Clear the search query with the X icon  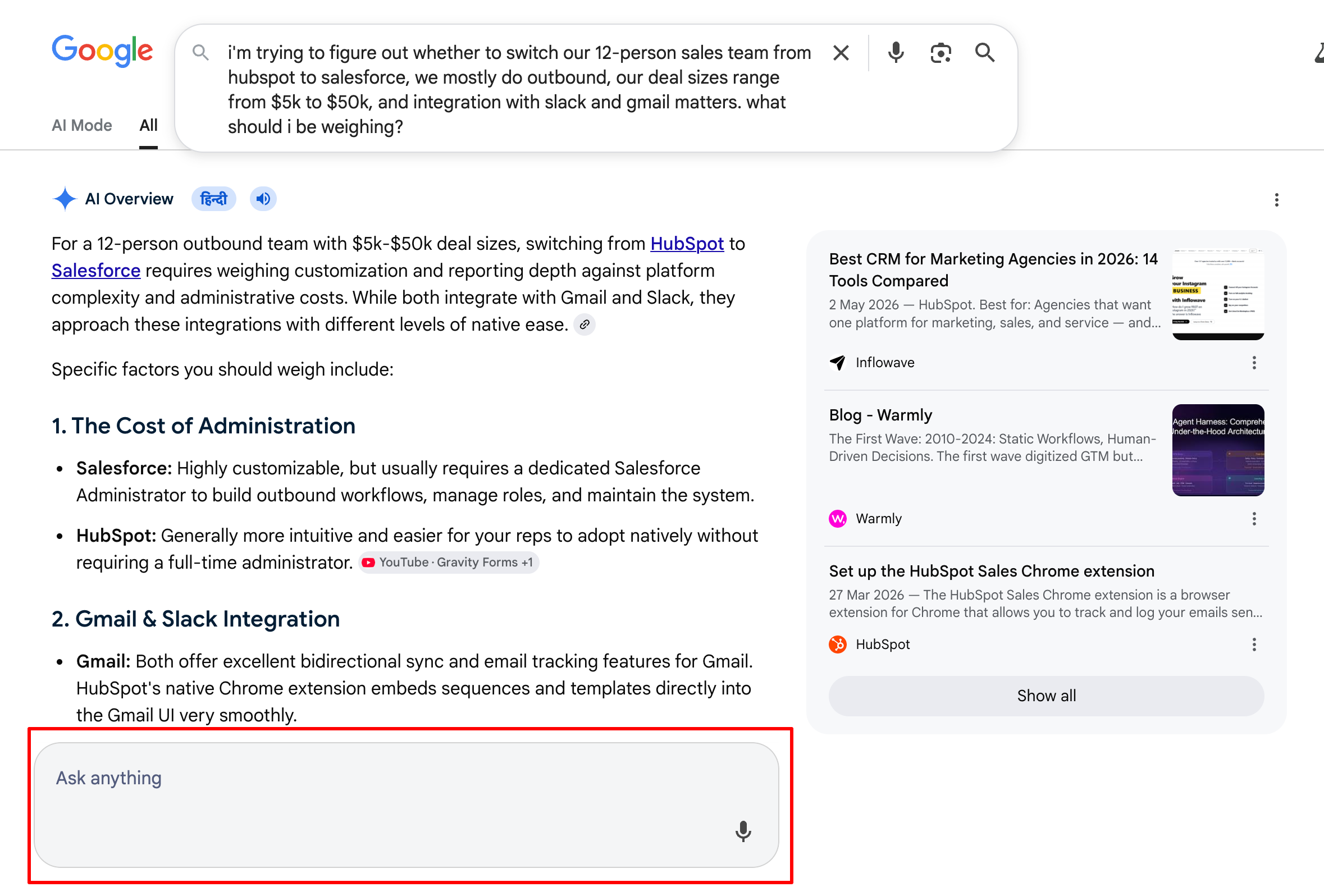coord(841,53)
